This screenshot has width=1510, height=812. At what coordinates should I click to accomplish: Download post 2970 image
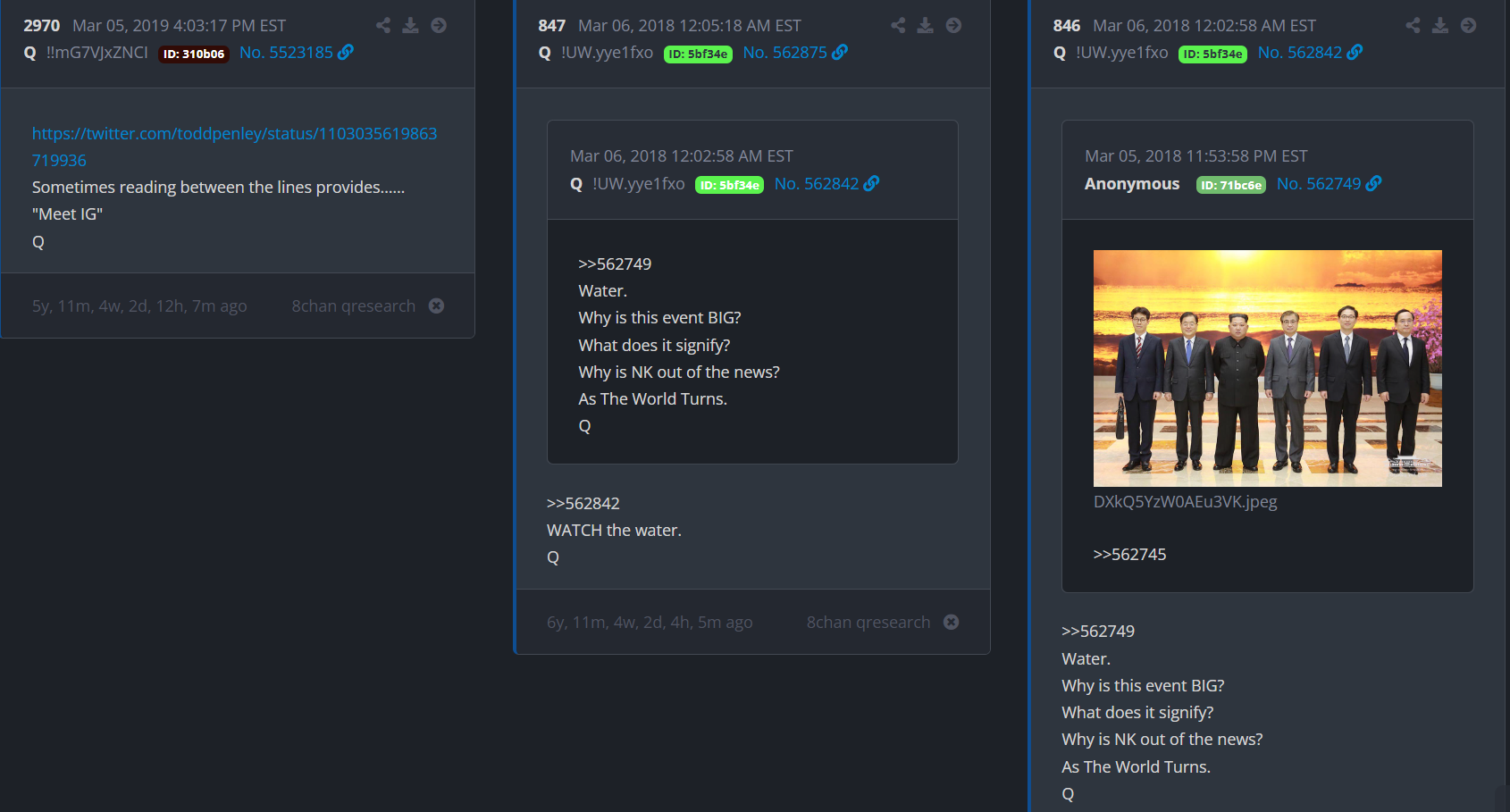(410, 25)
